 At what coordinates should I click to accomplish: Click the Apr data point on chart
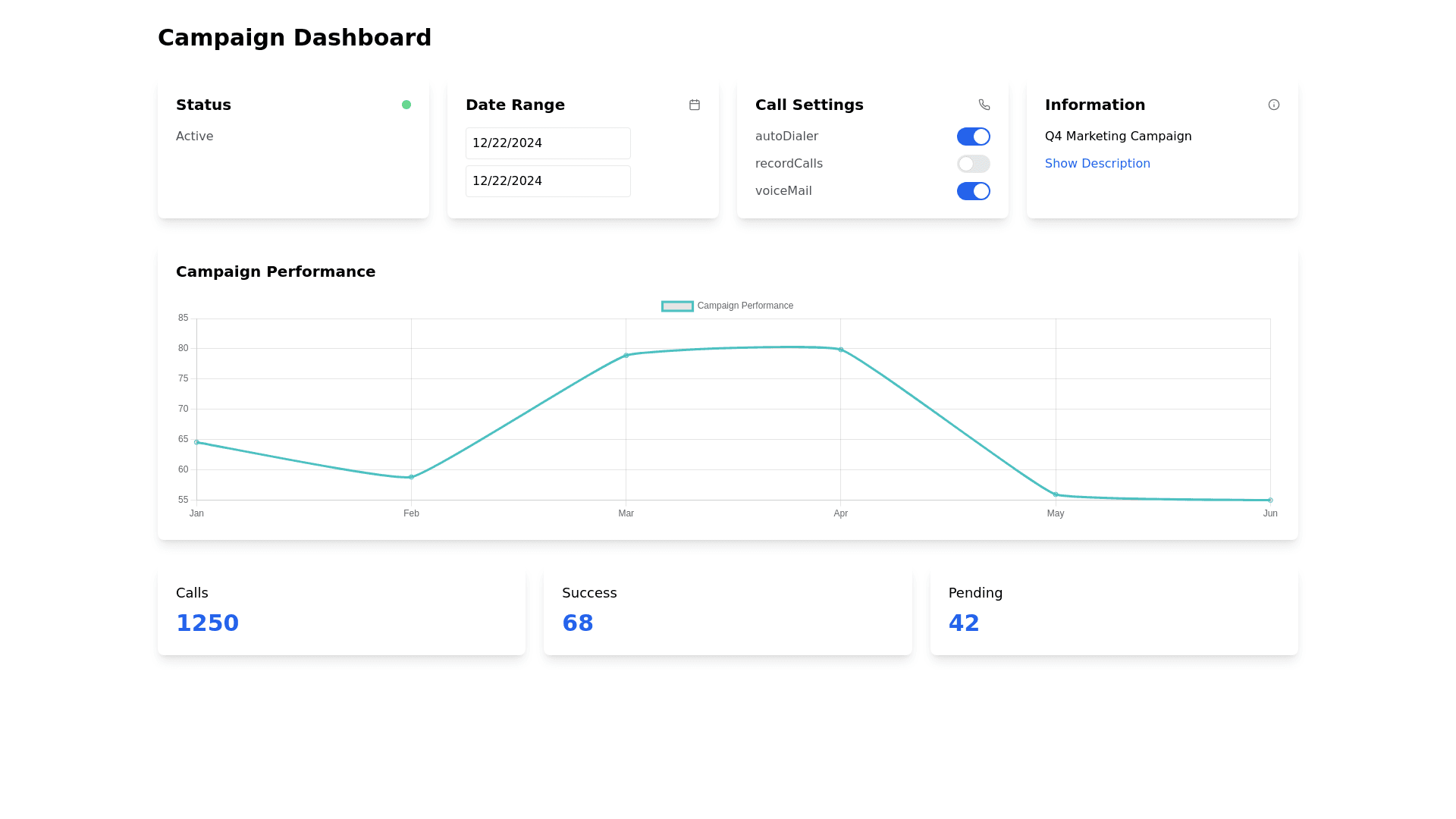click(x=840, y=350)
